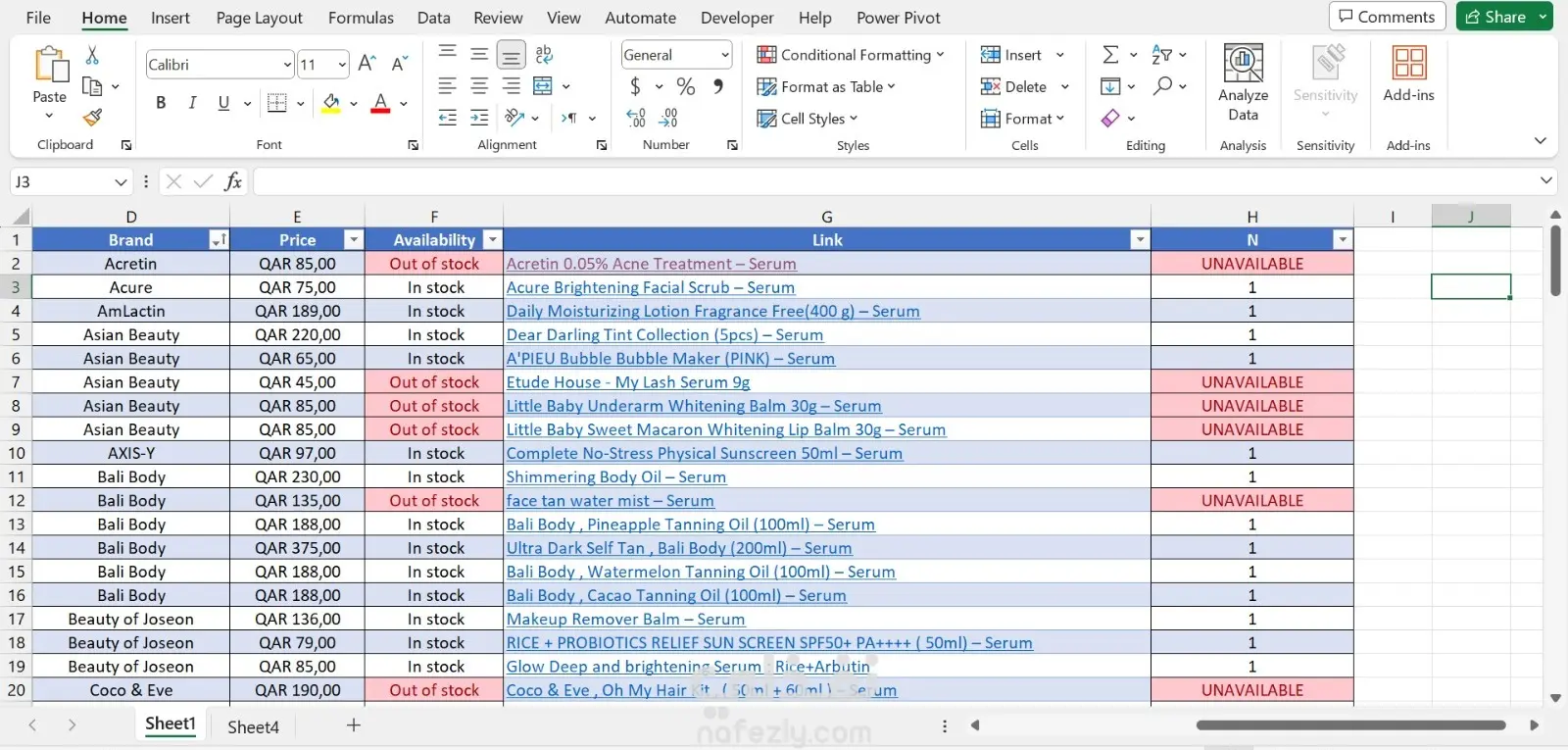The width and height of the screenshot is (1568, 750).
Task: Open the Add-ins gallery
Action: [x=1408, y=75]
